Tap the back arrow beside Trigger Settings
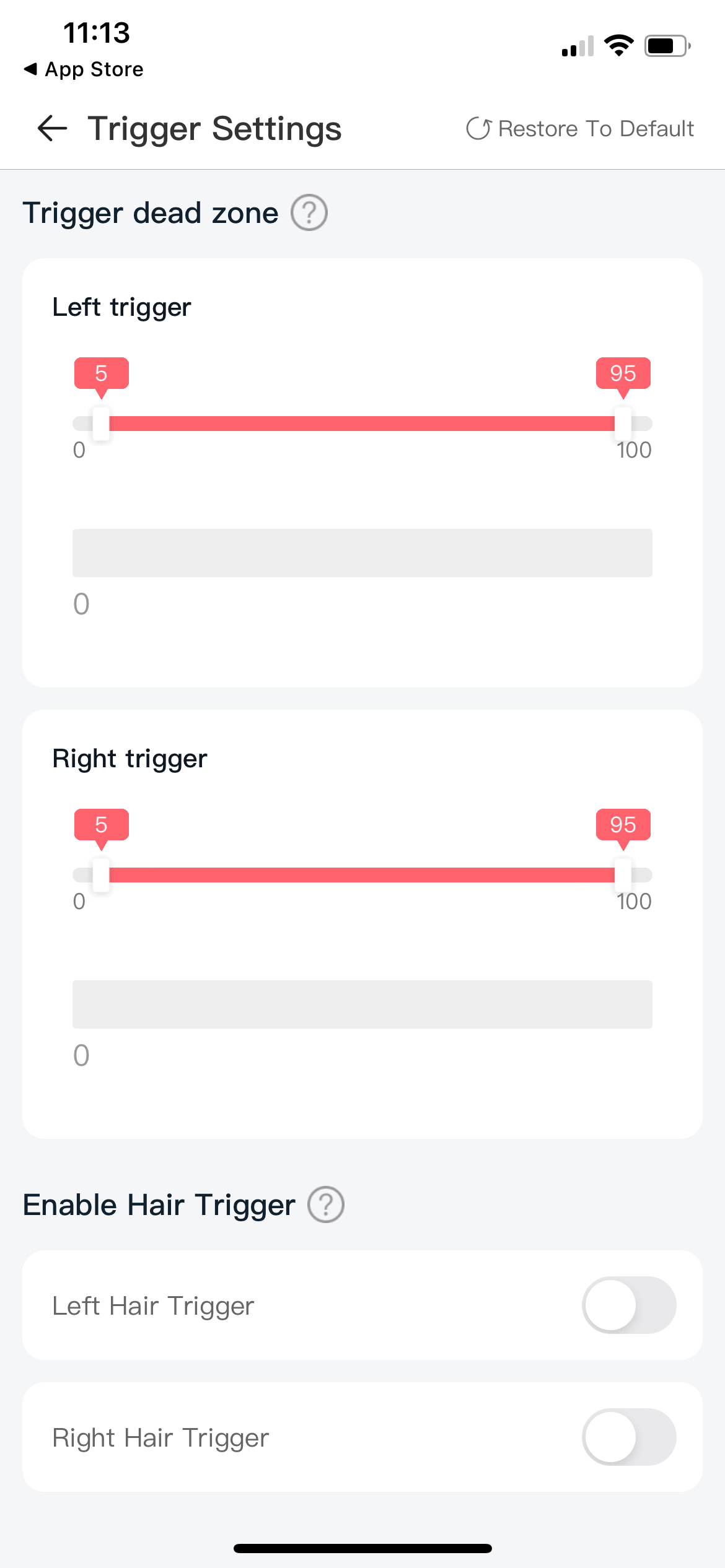 52,128
